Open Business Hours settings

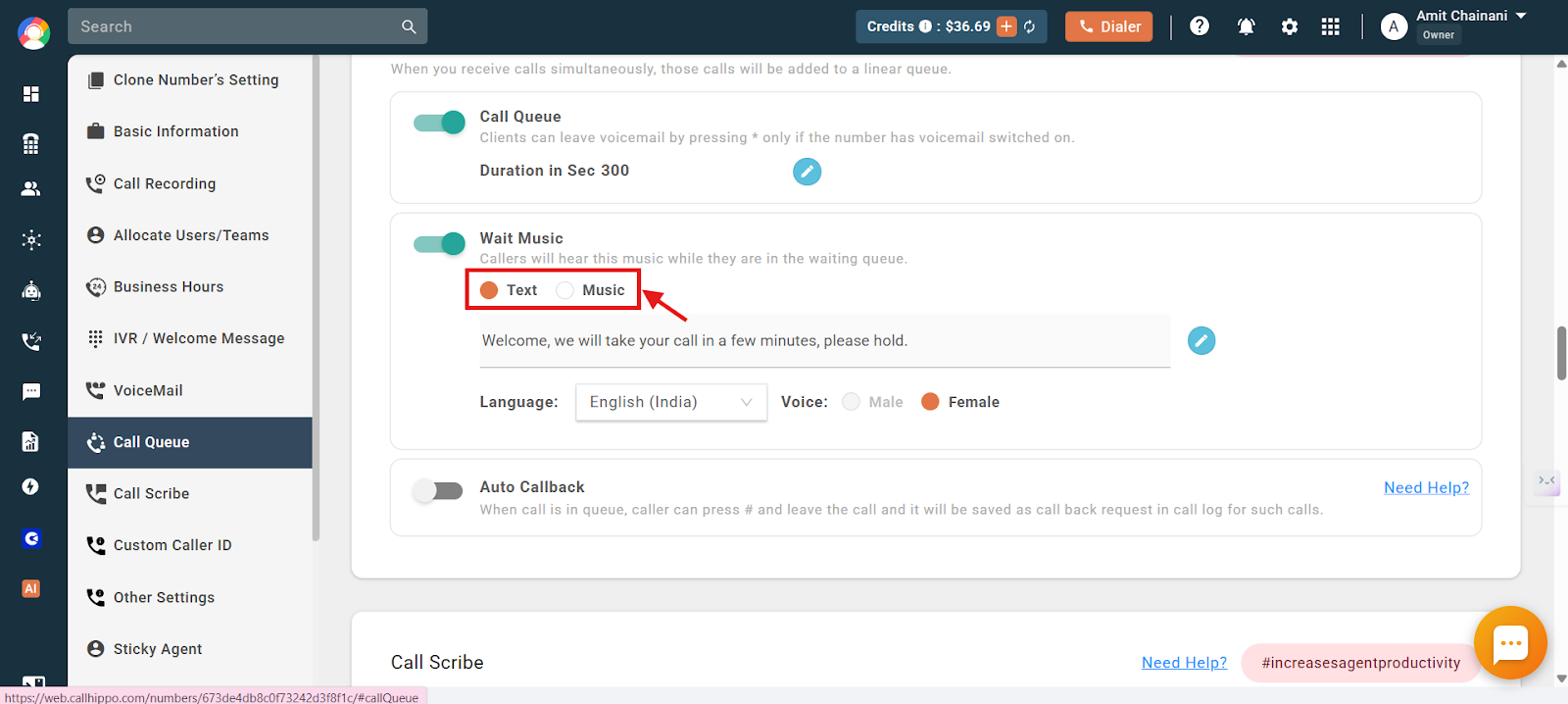point(190,287)
